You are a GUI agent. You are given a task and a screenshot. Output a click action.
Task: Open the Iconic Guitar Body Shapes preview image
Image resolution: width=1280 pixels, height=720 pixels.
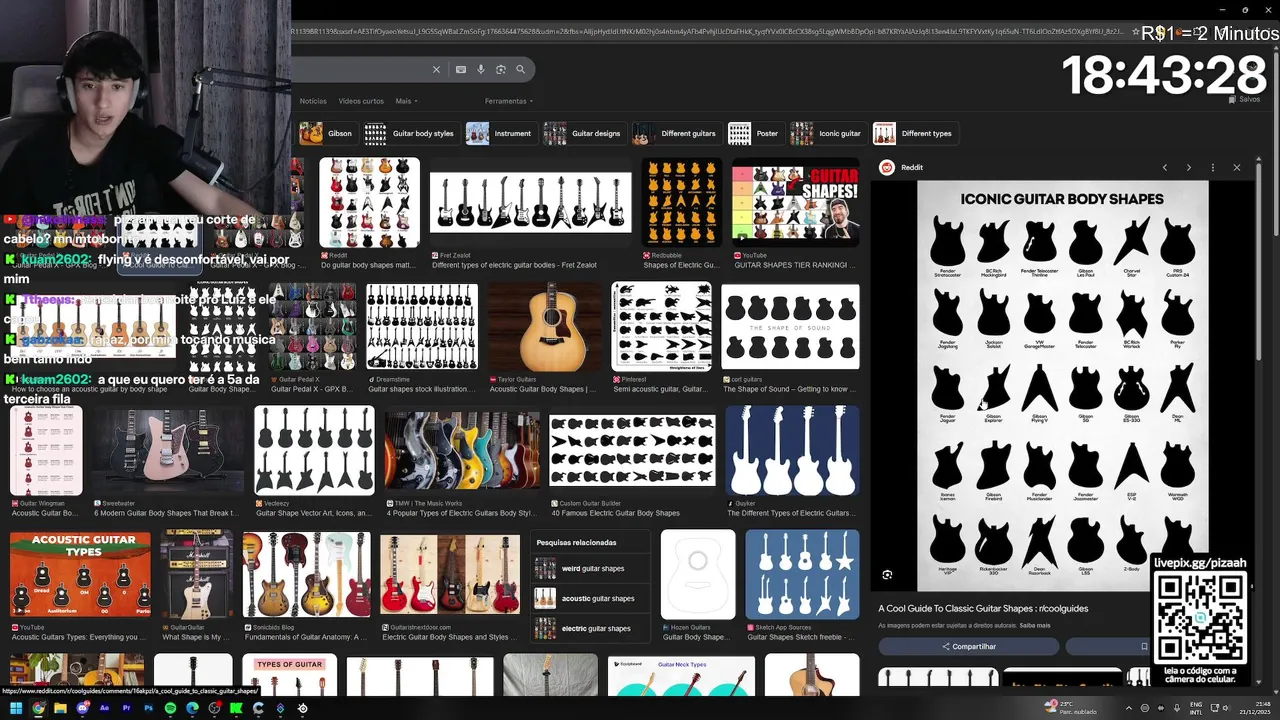coord(1062,385)
